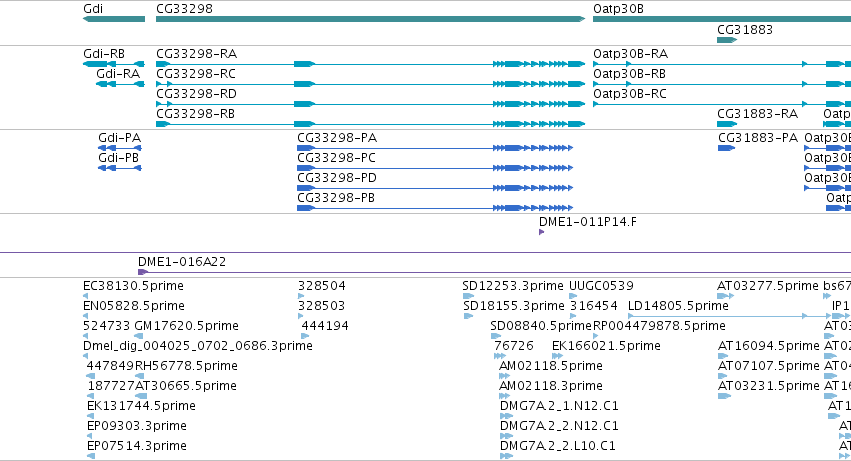Click the 328504 feature label

pos(321,286)
